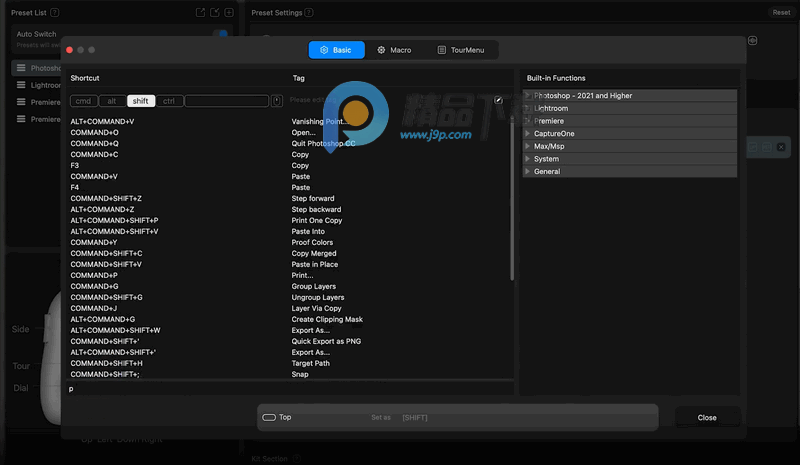
Task: Select the F3 Copy shortcut row
Action: 290,165
